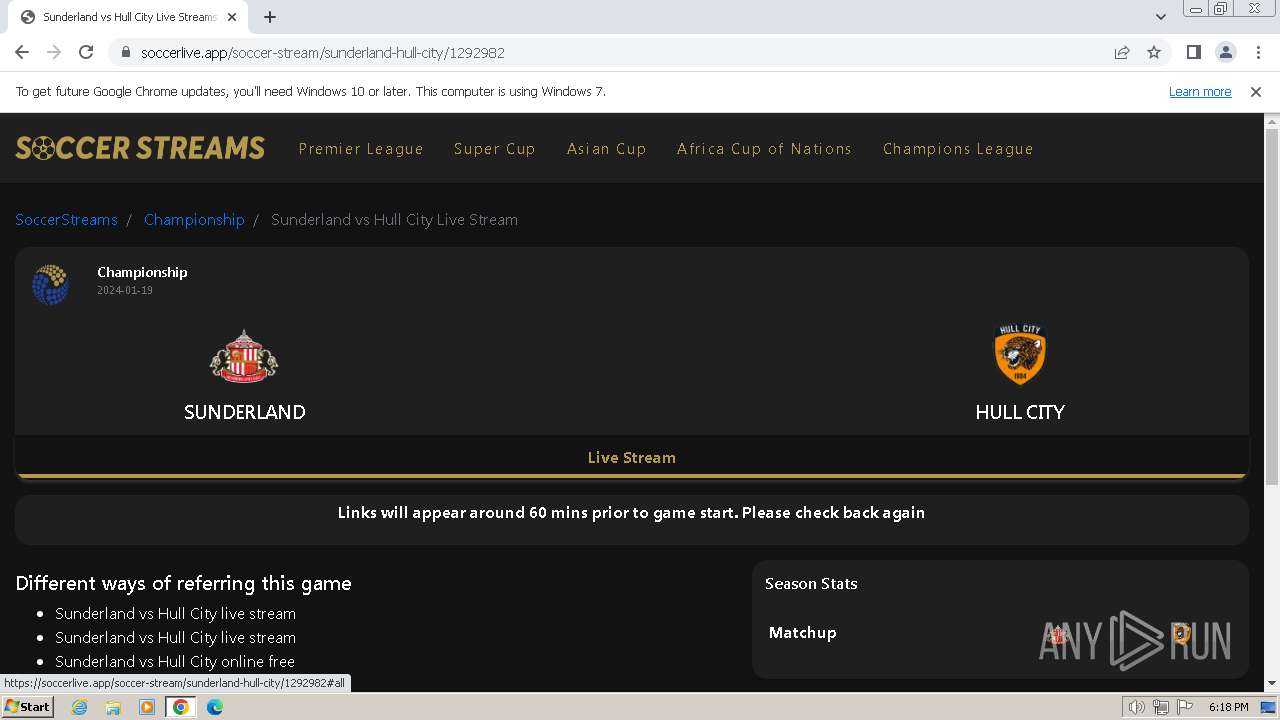1280x720 pixels.
Task: Reload the soccerlive.app page
Action: click(x=86, y=52)
